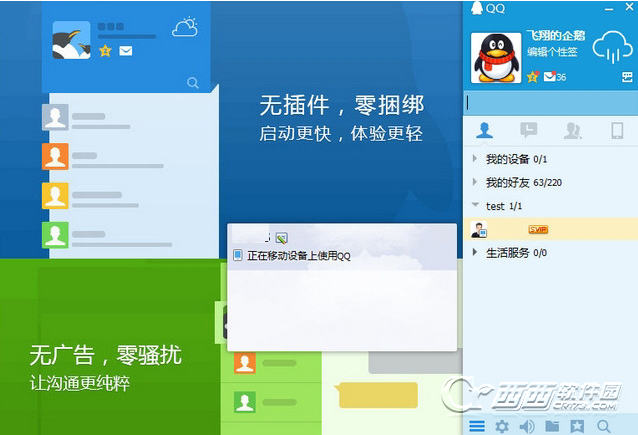Viewport: 638px width, 435px height.
Task: Click 编辑个性签名 to edit signature
Action: (552, 52)
